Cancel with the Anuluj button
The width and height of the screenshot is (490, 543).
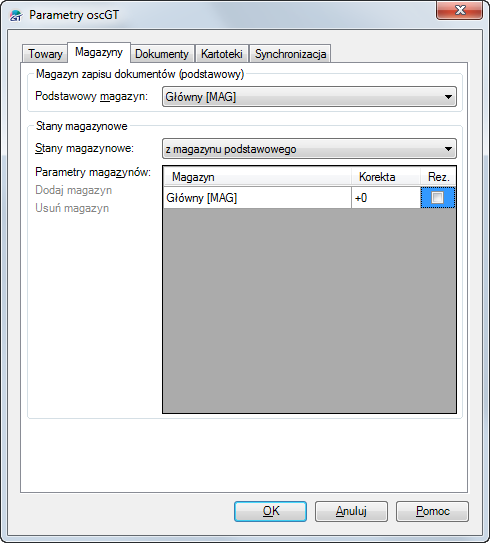click(x=351, y=511)
